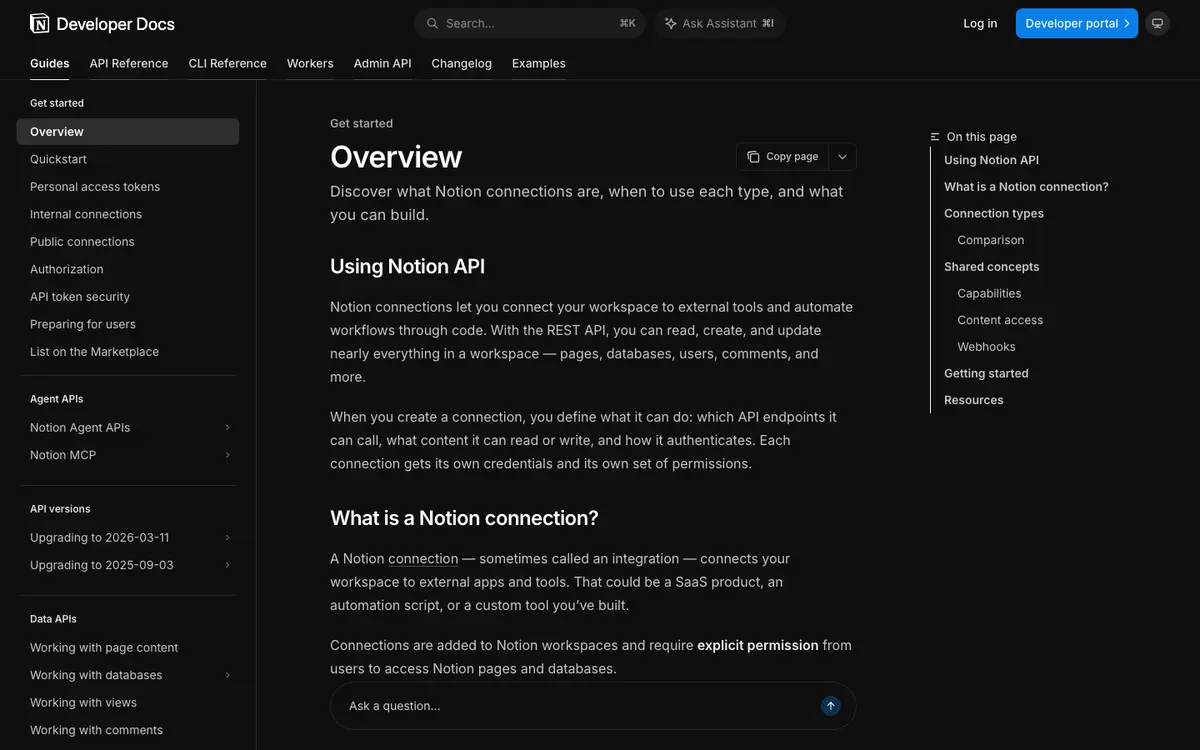Jump to Capabilities subsection
Image resolution: width=1200 pixels, height=750 pixels.
989,293
